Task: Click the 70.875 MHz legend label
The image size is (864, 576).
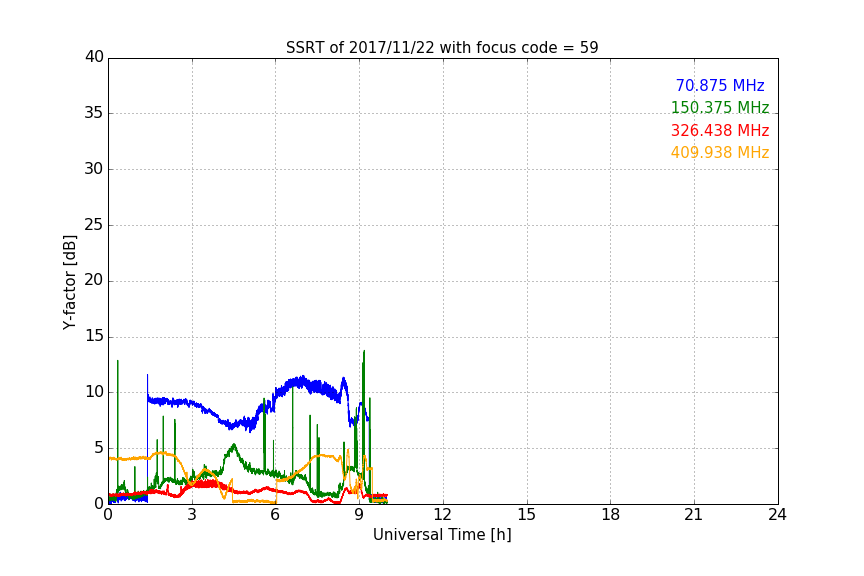Action: coord(720,85)
